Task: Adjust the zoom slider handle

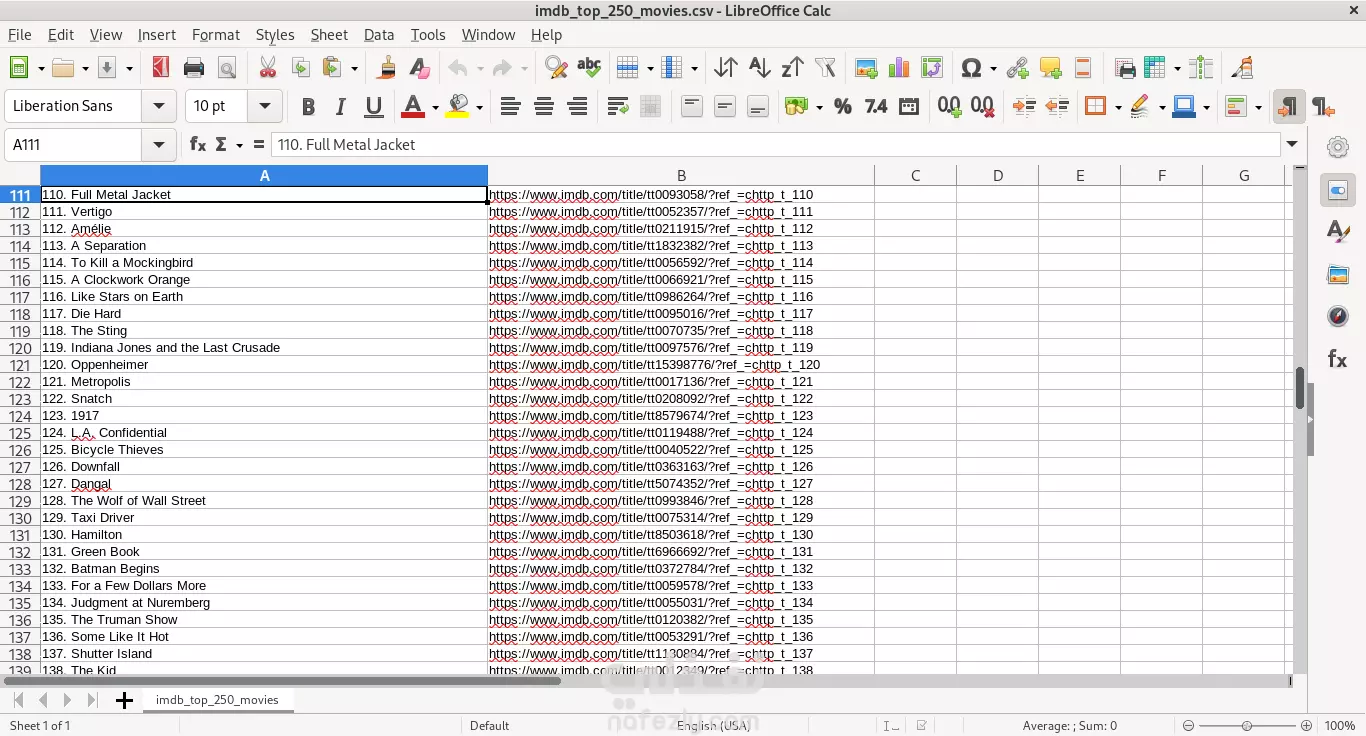Action: point(1247,725)
